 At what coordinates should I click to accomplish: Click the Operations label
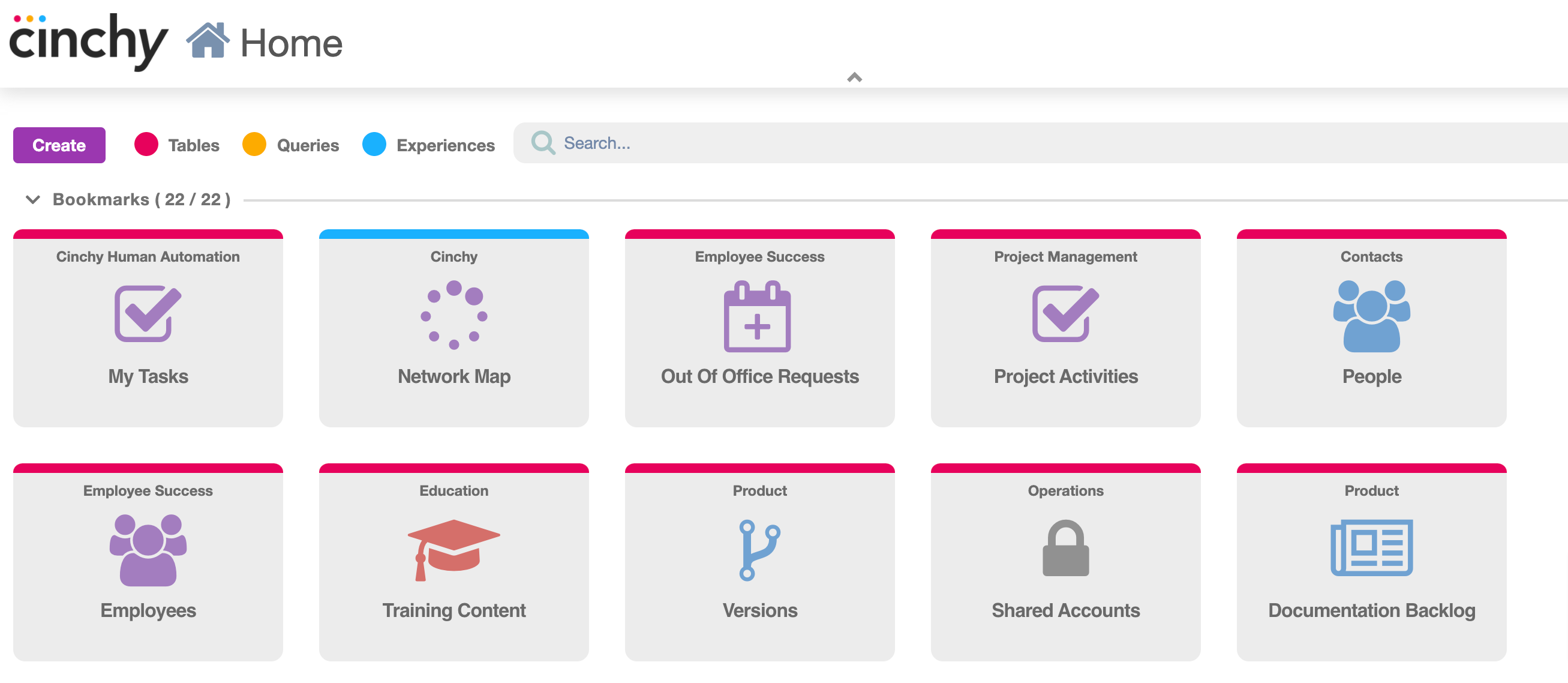pyautogui.click(x=1066, y=490)
